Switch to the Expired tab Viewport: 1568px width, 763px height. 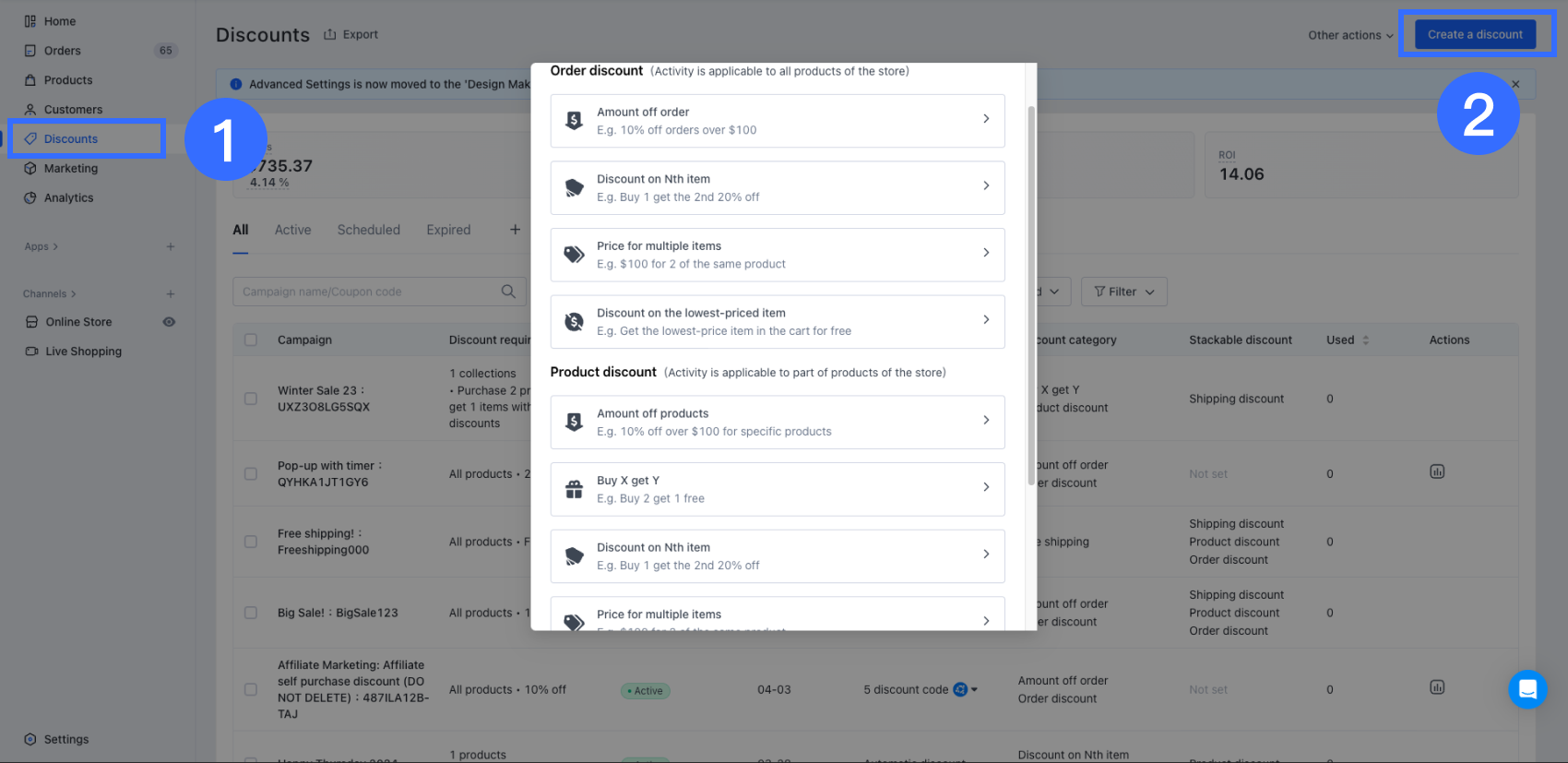(x=448, y=230)
